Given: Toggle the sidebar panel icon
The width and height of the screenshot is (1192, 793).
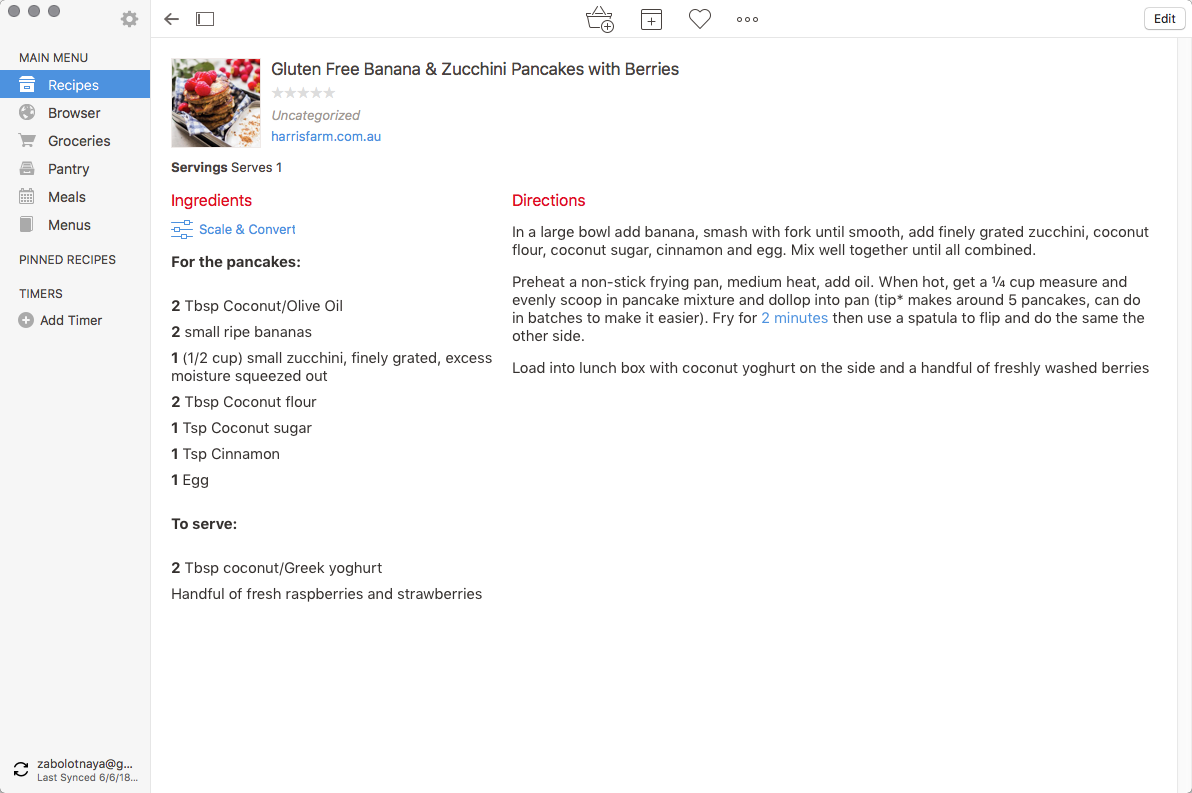Looking at the screenshot, I should coord(205,19).
